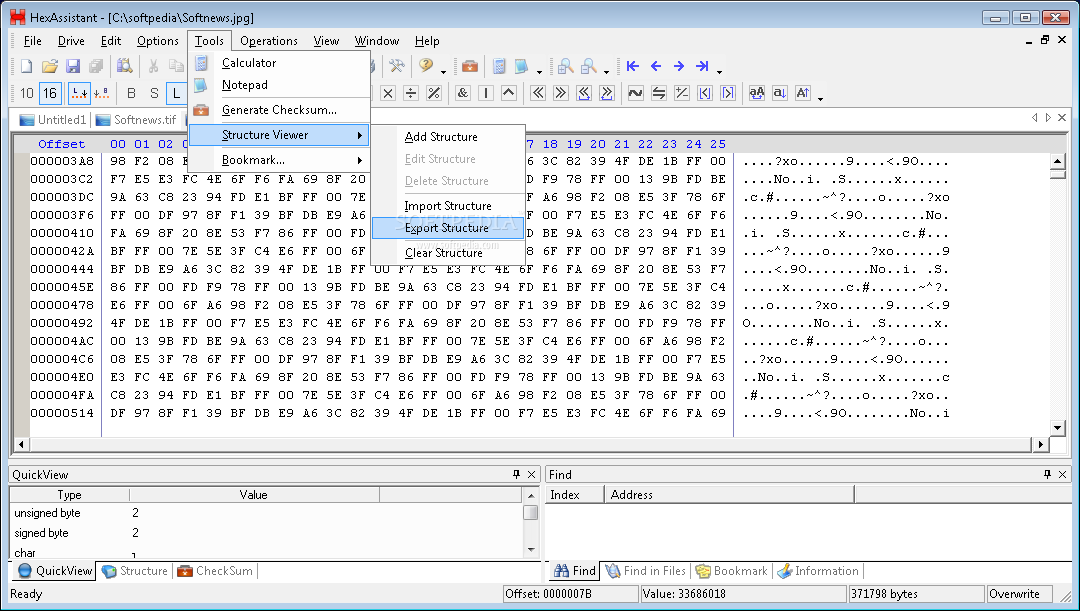Open the Softnews.tif document tab
This screenshot has height=611, width=1080.
click(136, 120)
